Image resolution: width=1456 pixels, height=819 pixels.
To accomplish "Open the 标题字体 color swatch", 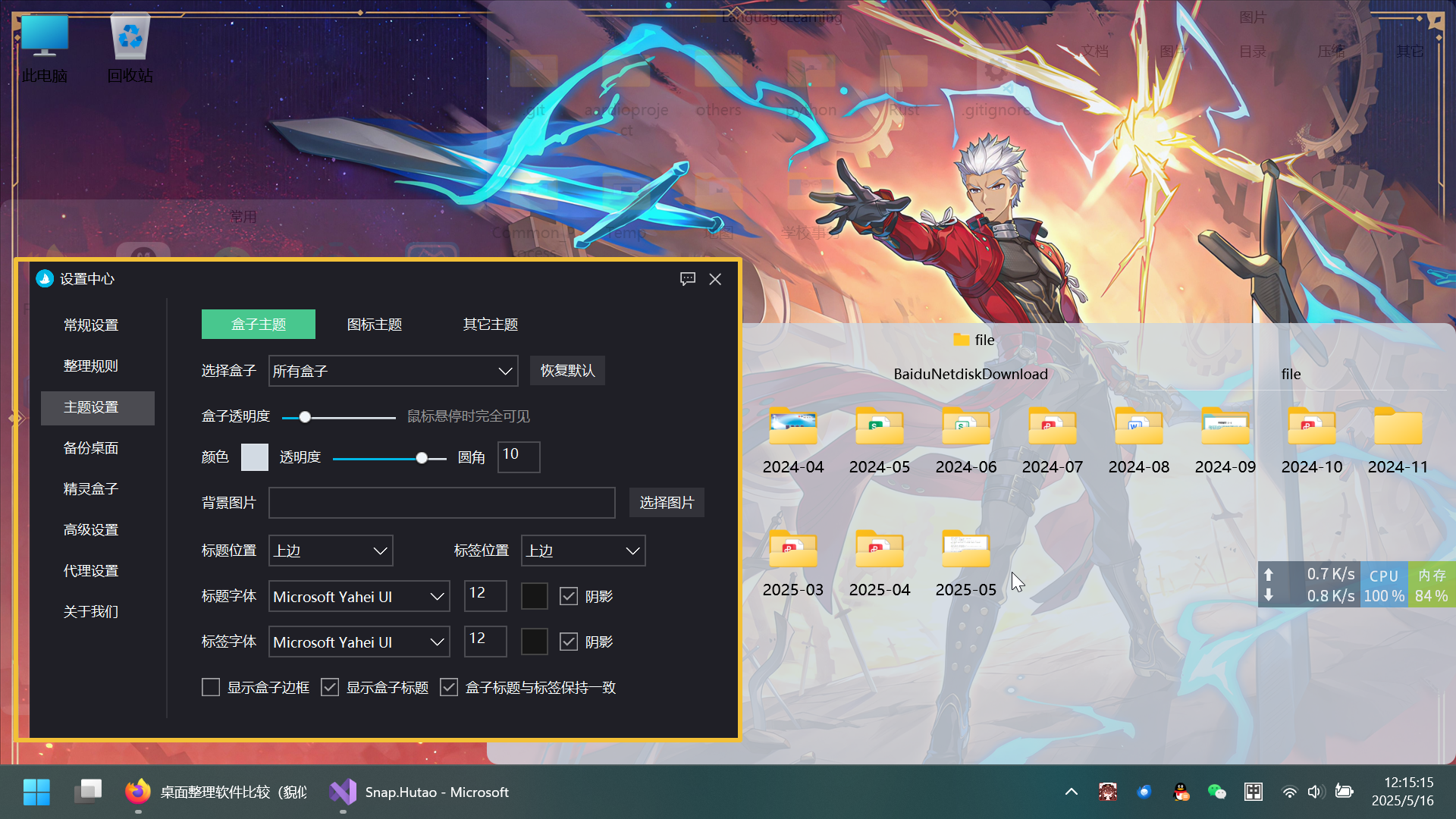I will (535, 597).
